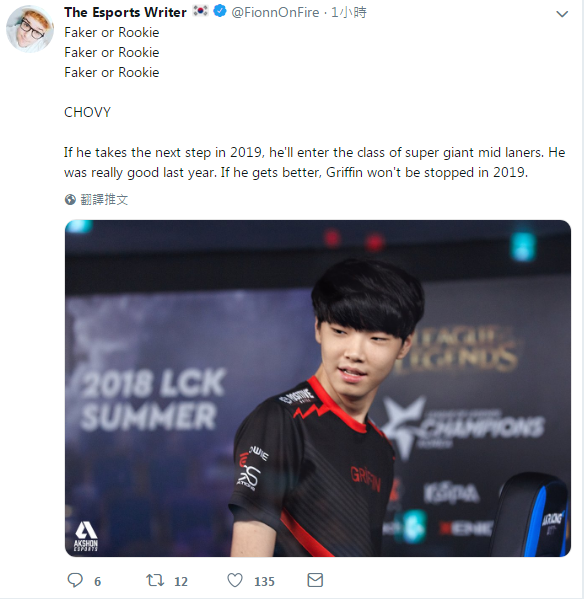The width and height of the screenshot is (584, 599).
Task: Click the globe translate icon
Action: tap(70, 199)
